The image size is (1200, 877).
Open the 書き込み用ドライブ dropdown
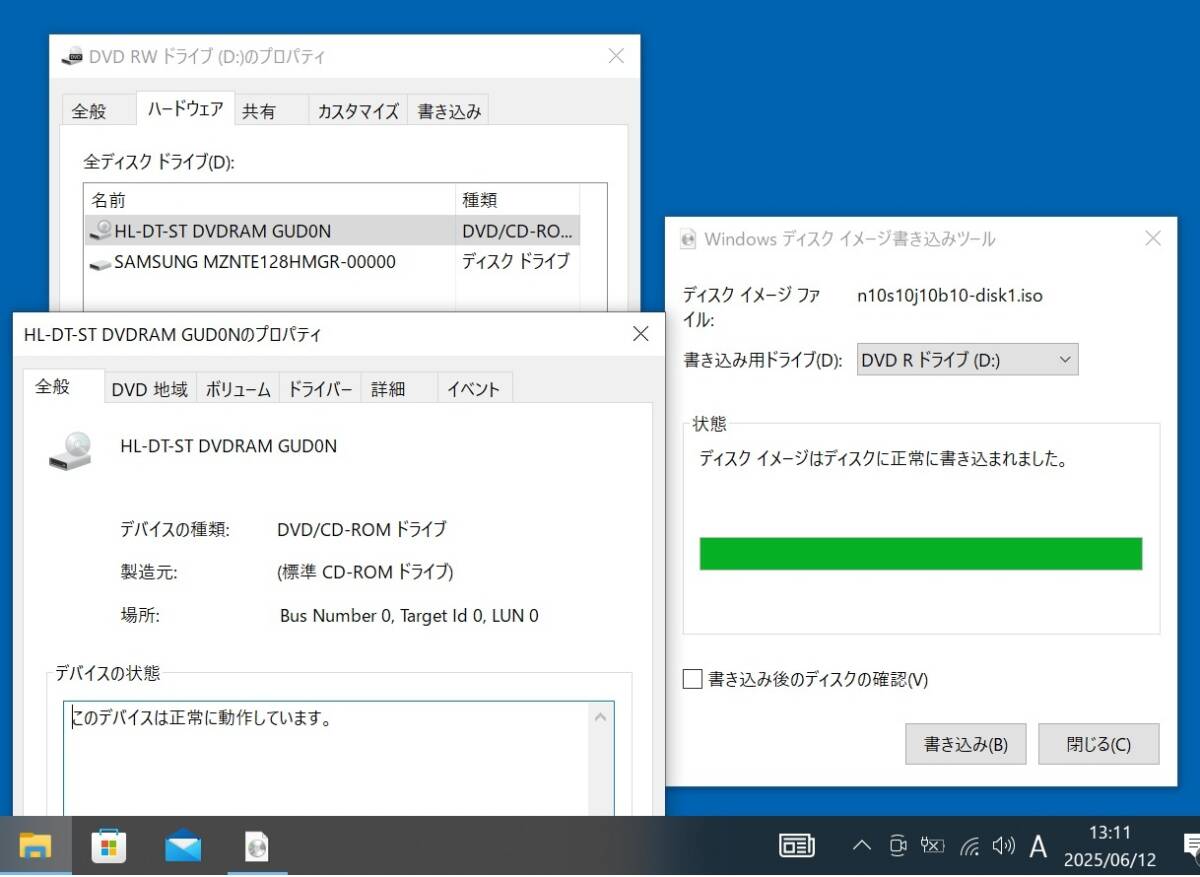coord(968,359)
